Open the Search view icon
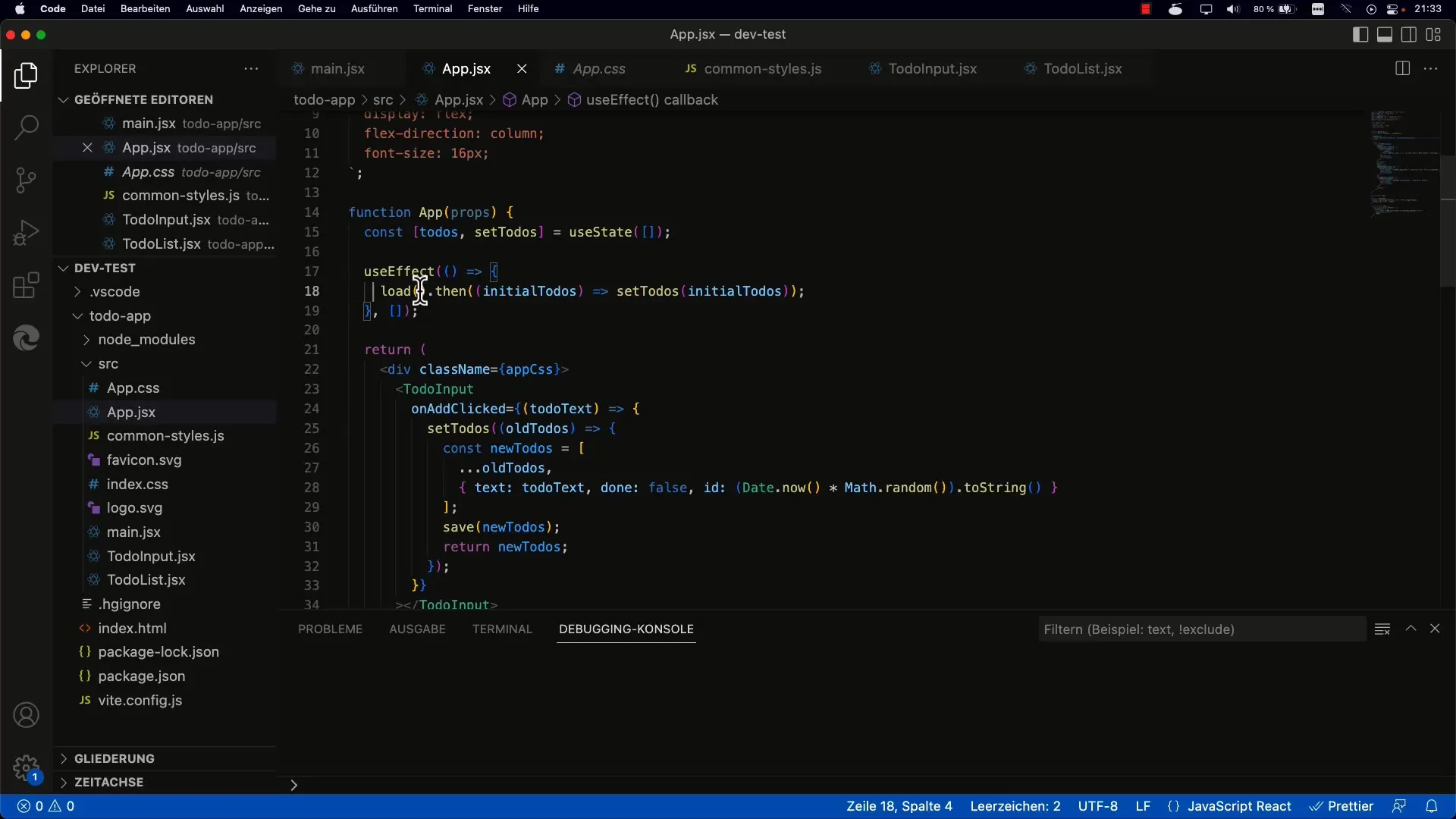 click(26, 127)
